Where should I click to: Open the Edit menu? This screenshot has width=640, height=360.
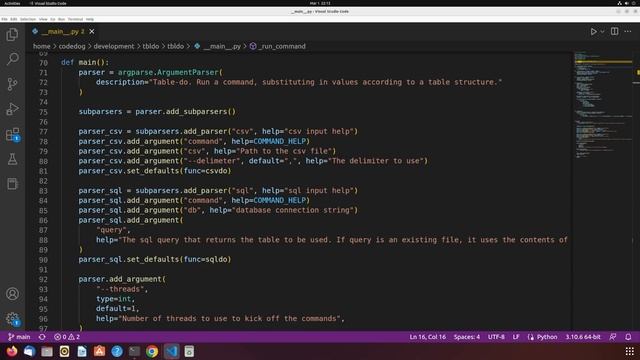coord(13,19)
